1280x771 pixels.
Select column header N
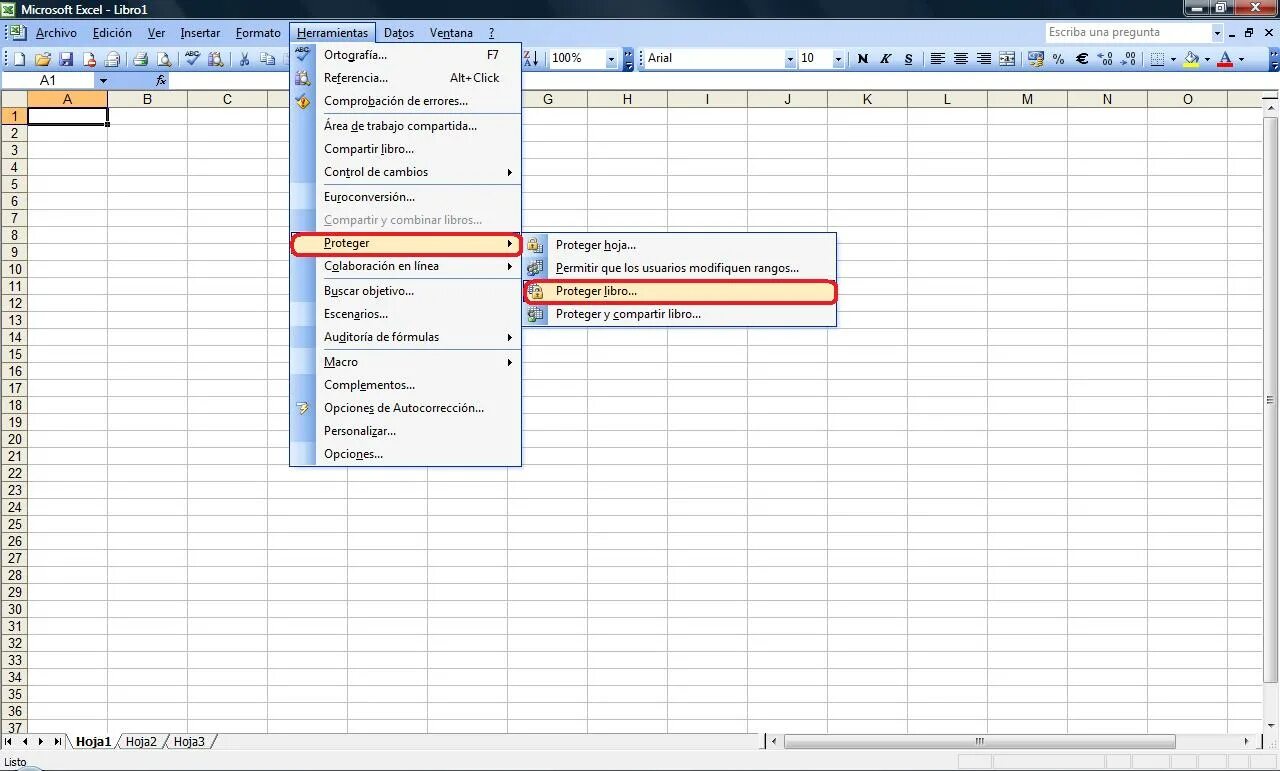pyautogui.click(x=1107, y=99)
